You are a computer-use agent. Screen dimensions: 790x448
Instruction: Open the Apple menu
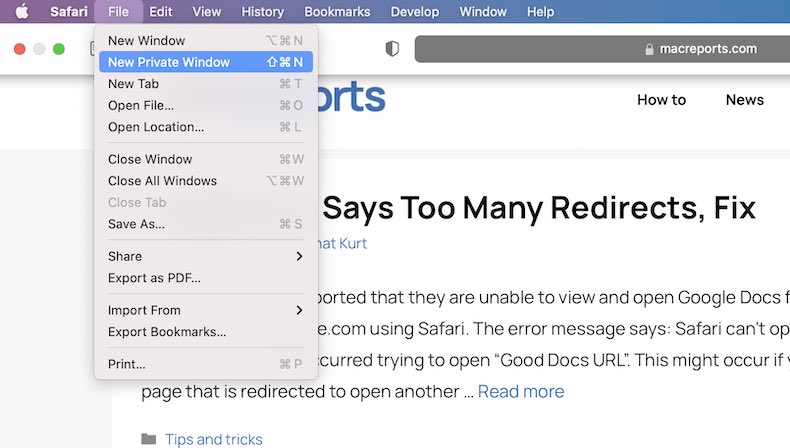(x=22, y=11)
